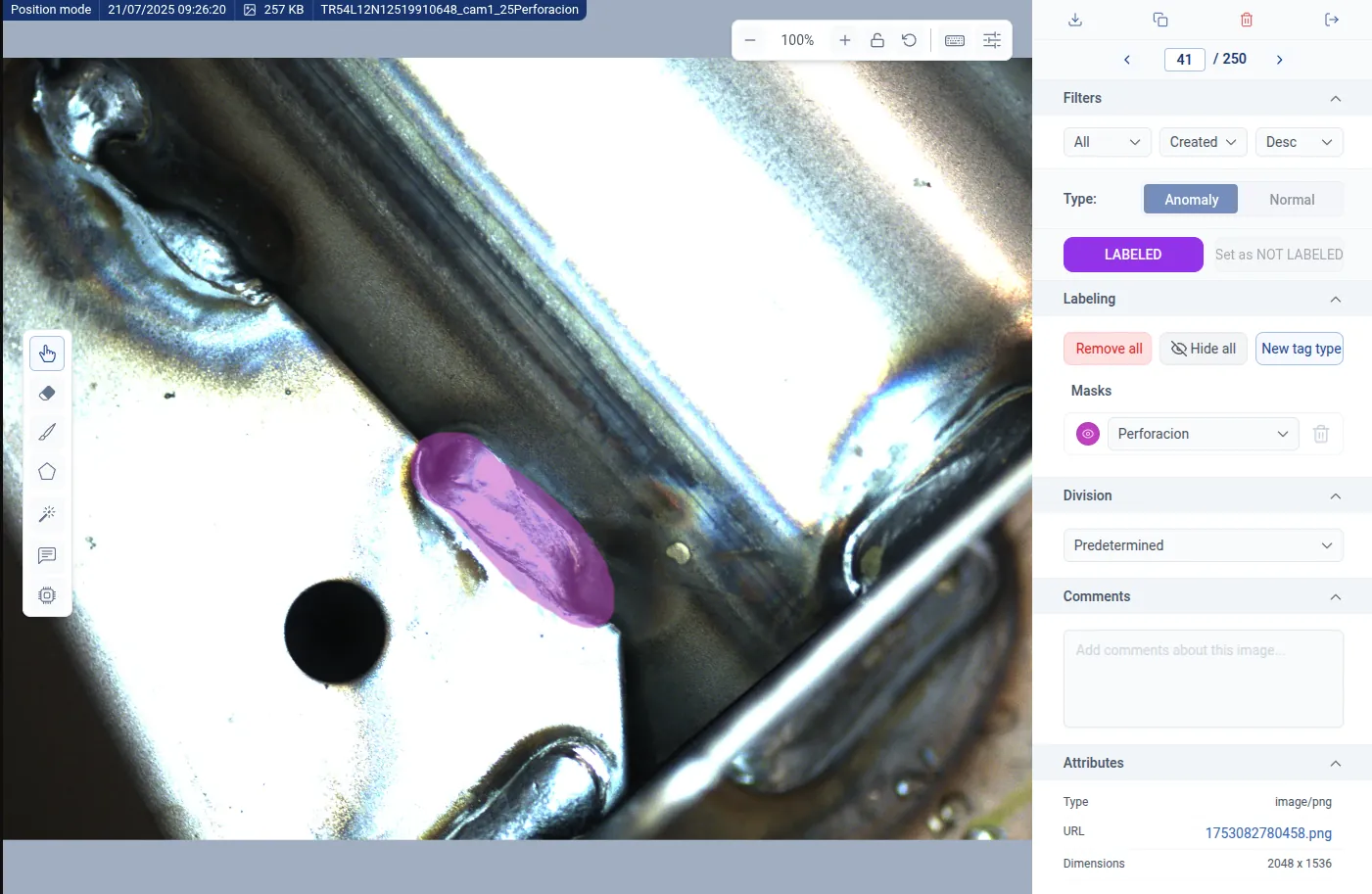The width and height of the screenshot is (1372, 894).
Task: Select the Comment annotation tool
Action: coord(47,555)
